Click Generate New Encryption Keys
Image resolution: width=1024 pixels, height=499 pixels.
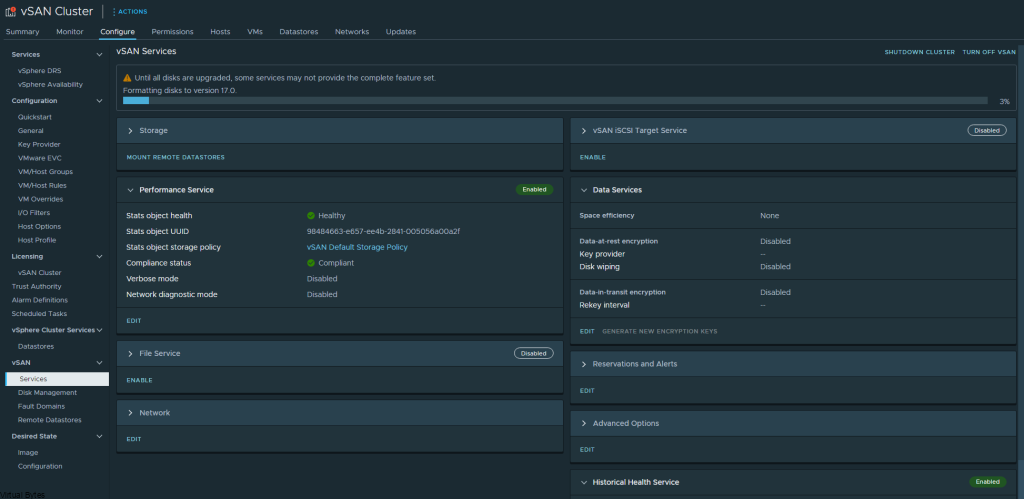point(659,331)
